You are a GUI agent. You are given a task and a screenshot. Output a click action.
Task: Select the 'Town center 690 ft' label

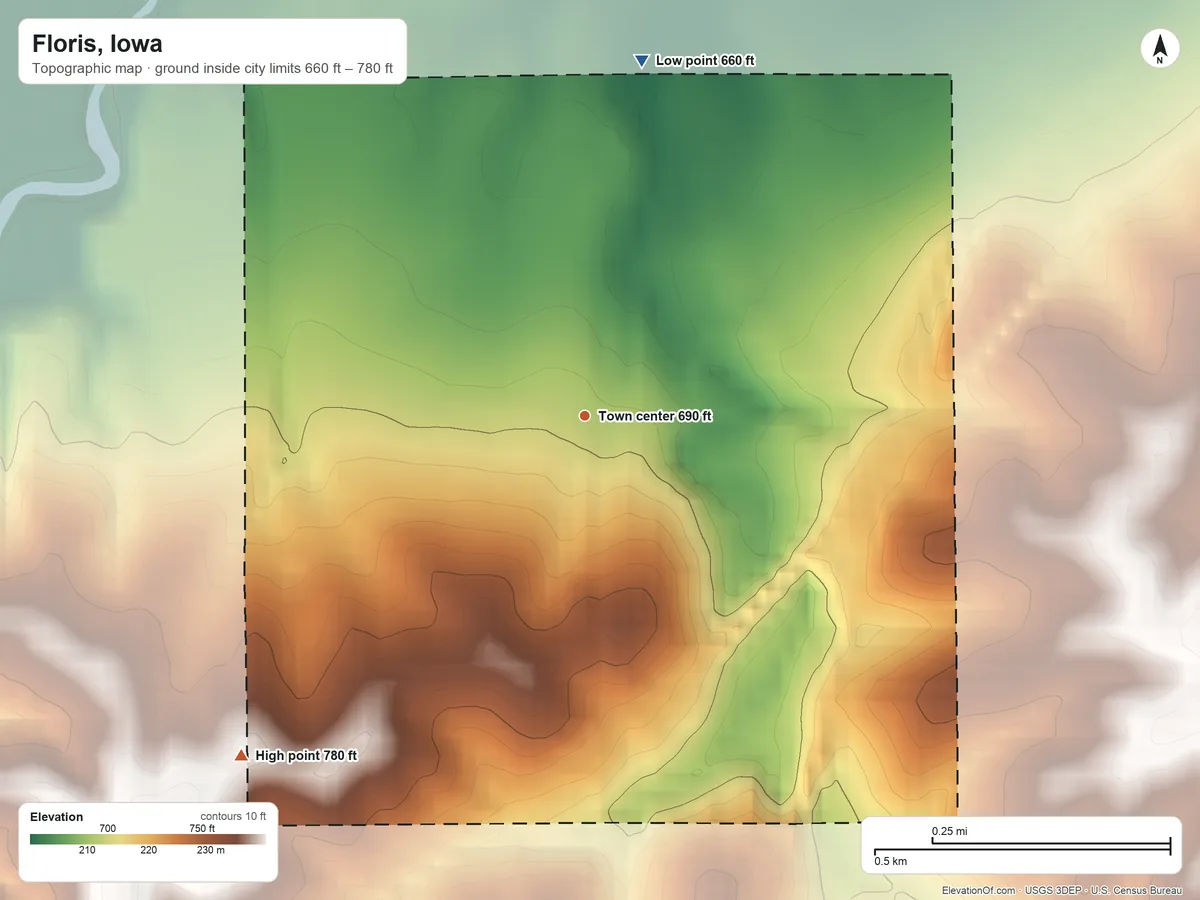tap(655, 416)
